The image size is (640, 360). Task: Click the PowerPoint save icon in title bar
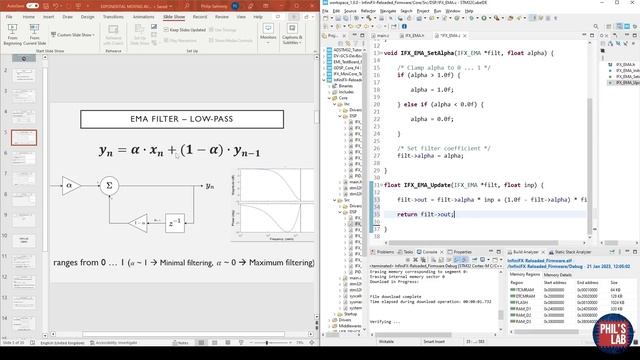click(x=47, y=6)
